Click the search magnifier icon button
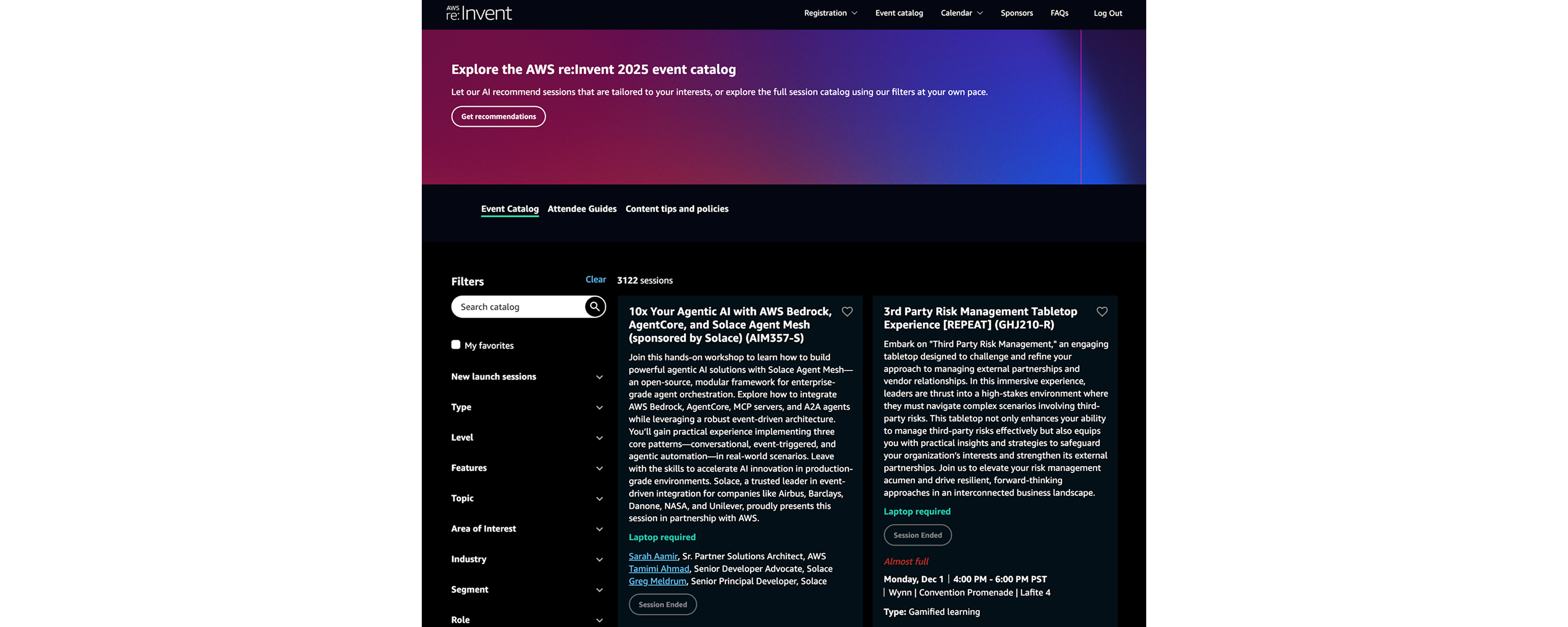Image resolution: width=1568 pixels, height=627 pixels. 595,307
